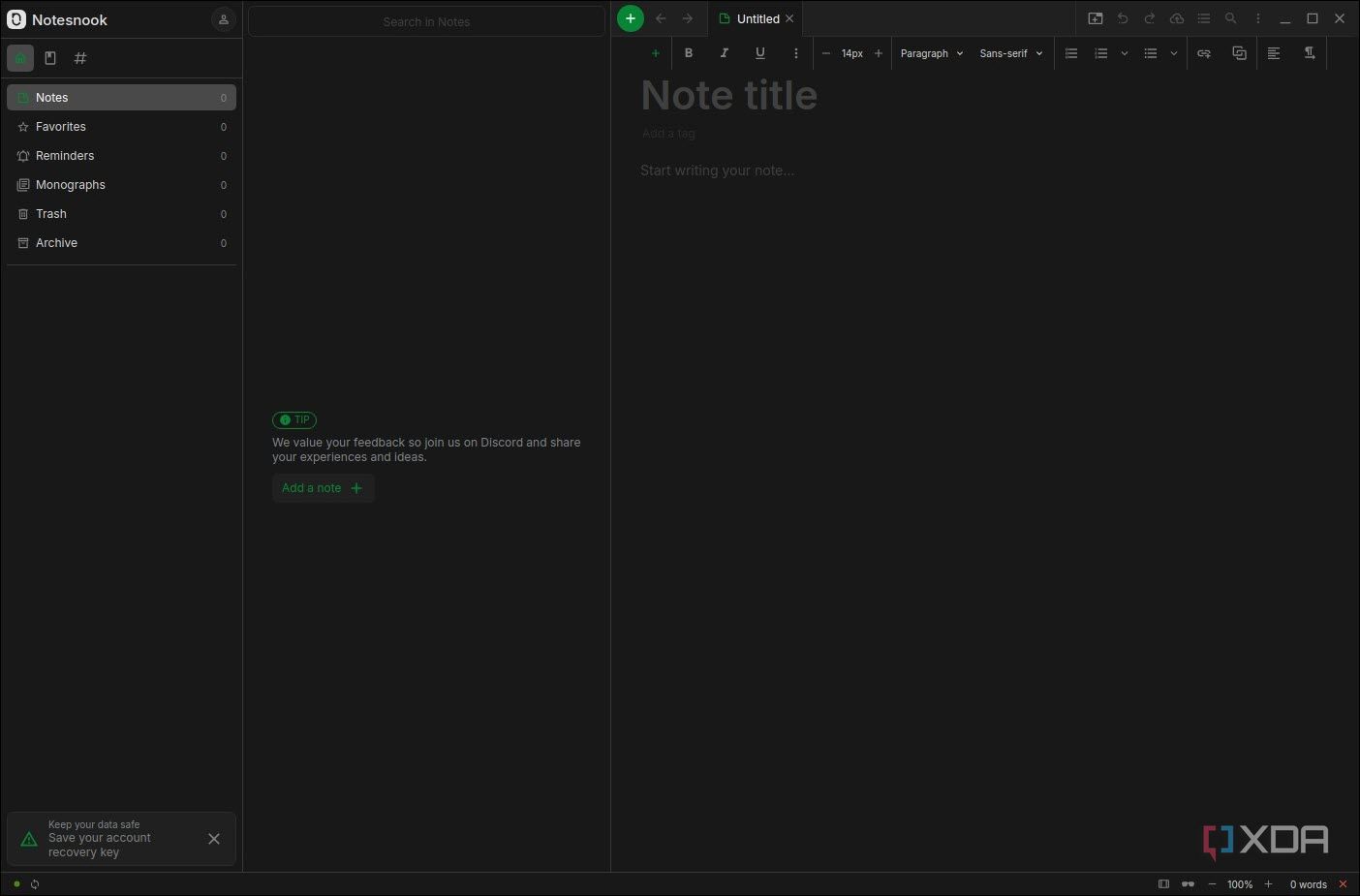Click the new tab icon in the title bar
Viewport: 1360px width, 896px height.
tap(1096, 18)
